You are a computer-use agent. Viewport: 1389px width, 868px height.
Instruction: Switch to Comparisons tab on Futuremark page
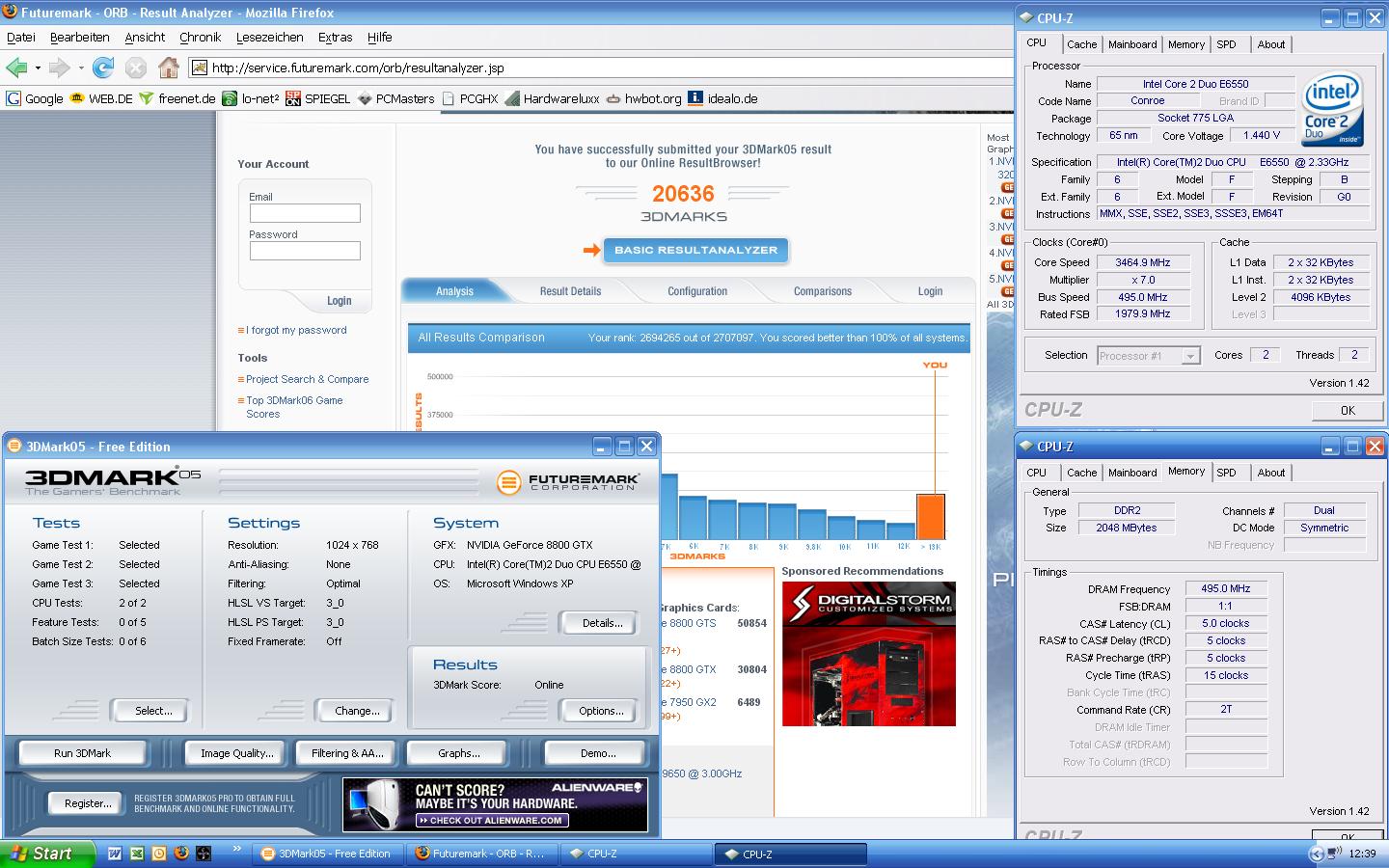[823, 290]
